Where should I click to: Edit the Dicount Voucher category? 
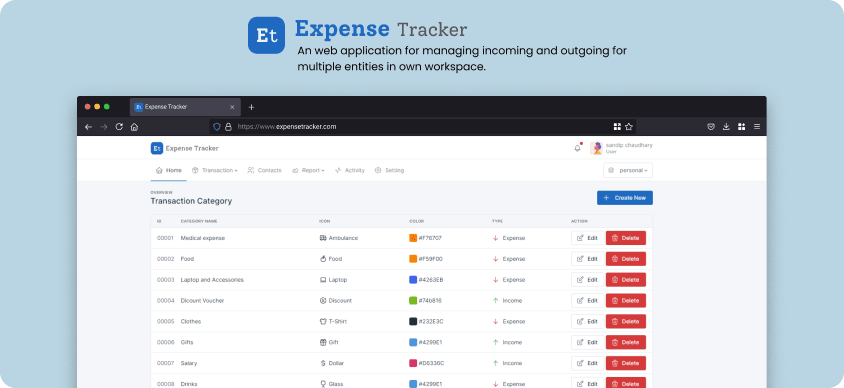click(x=587, y=301)
